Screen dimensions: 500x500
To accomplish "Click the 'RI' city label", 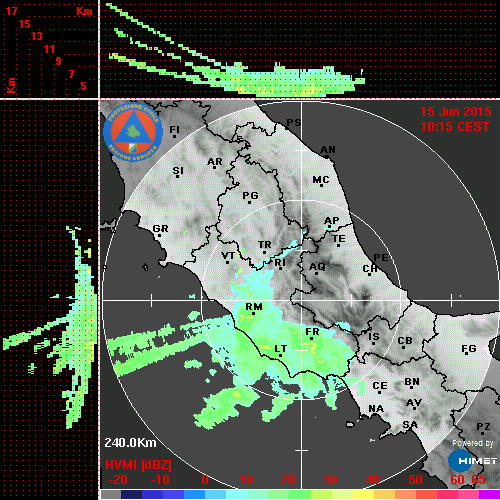I will 280,263.
